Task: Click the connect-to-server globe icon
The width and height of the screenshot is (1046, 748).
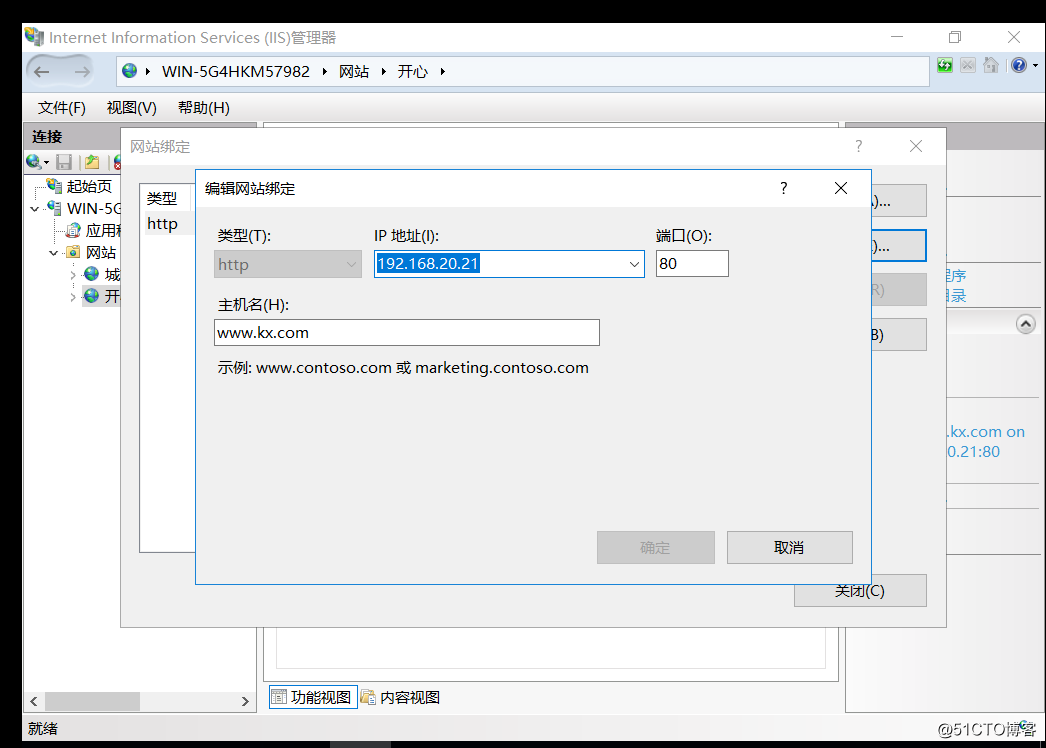Action: click(33, 161)
